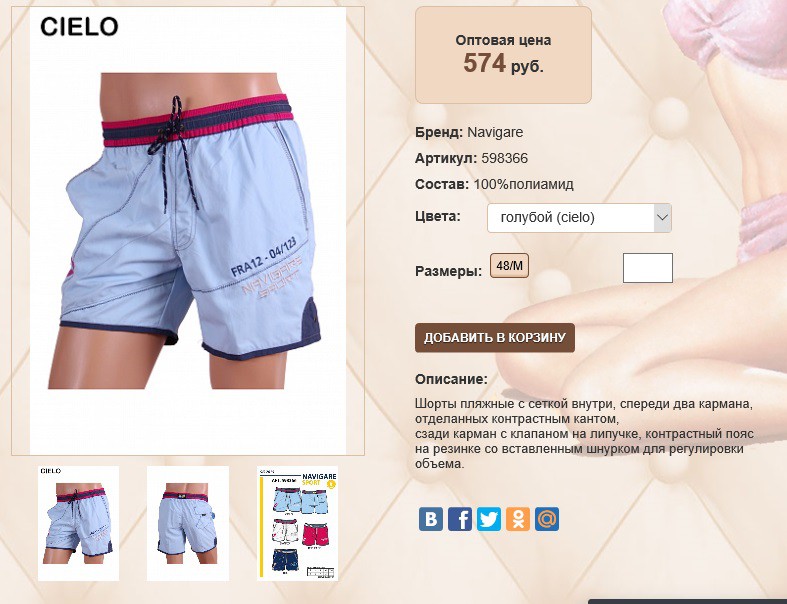
Task: Show front view shorts thumbnail
Action: click(x=78, y=523)
